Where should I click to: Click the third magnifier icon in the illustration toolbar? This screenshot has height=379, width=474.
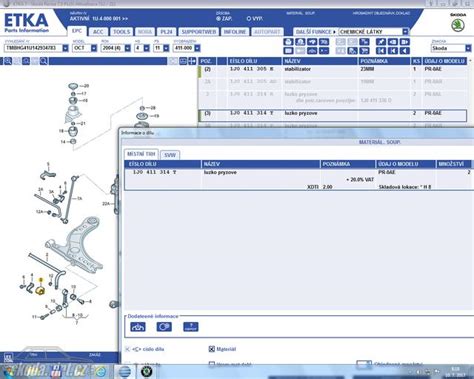[26, 61]
